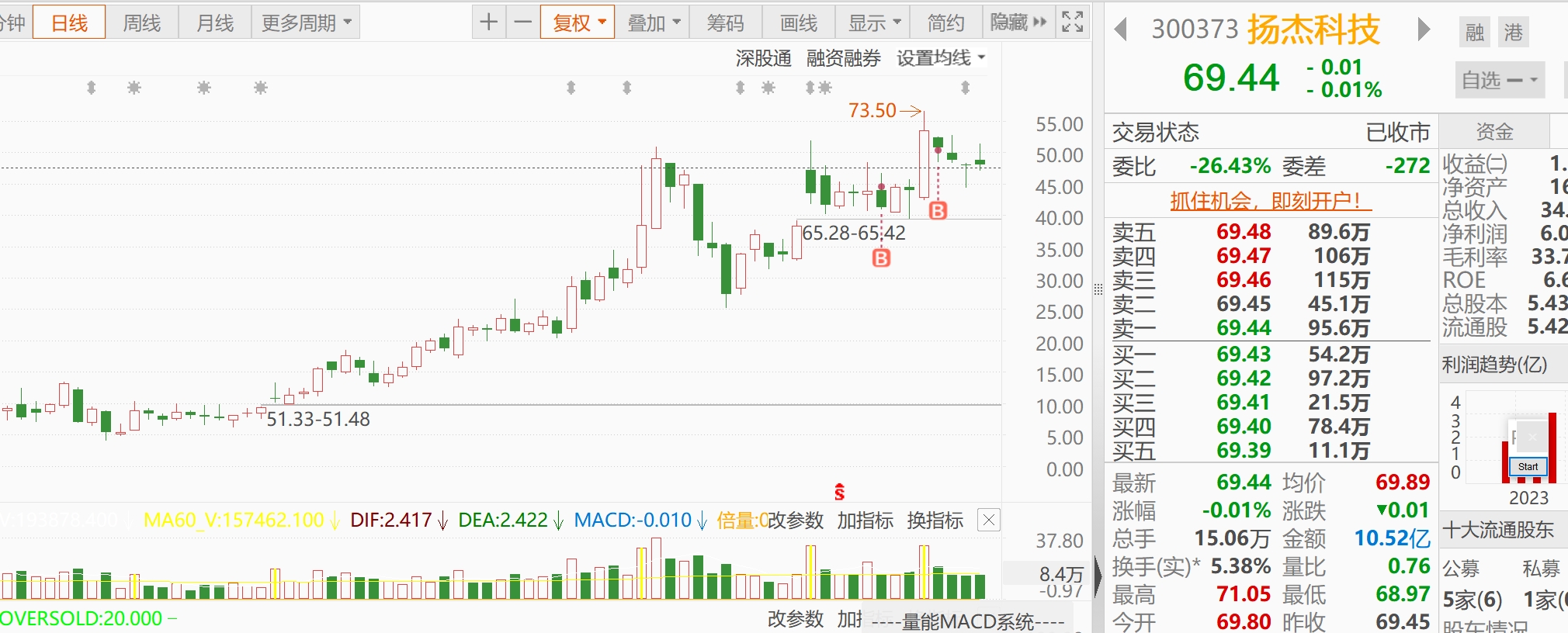Click the upper red B buy marker
Viewport: 1568px width, 633px height.
[x=938, y=210]
